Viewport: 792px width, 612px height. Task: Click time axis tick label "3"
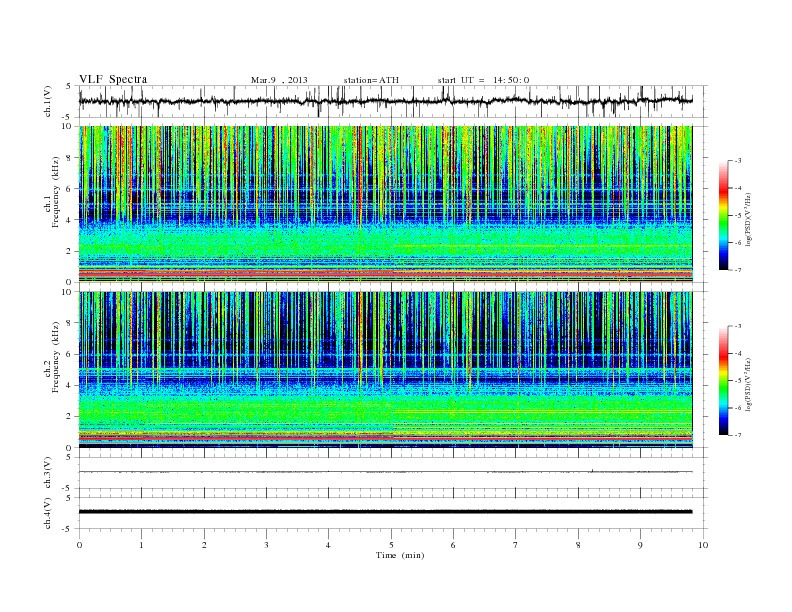[266, 545]
